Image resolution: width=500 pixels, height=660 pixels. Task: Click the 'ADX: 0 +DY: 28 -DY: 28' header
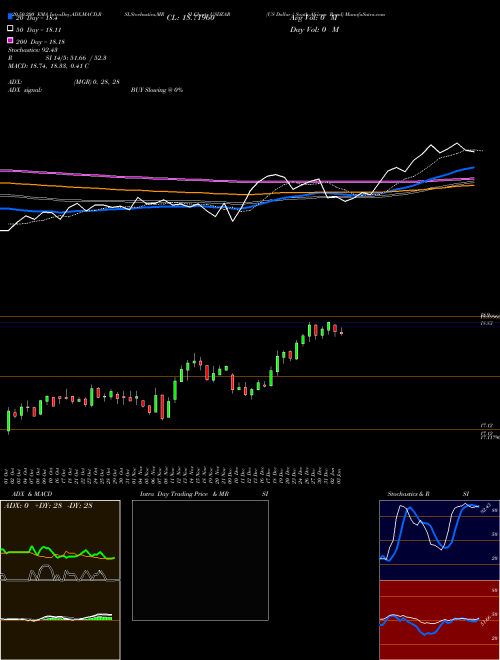tap(48, 506)
